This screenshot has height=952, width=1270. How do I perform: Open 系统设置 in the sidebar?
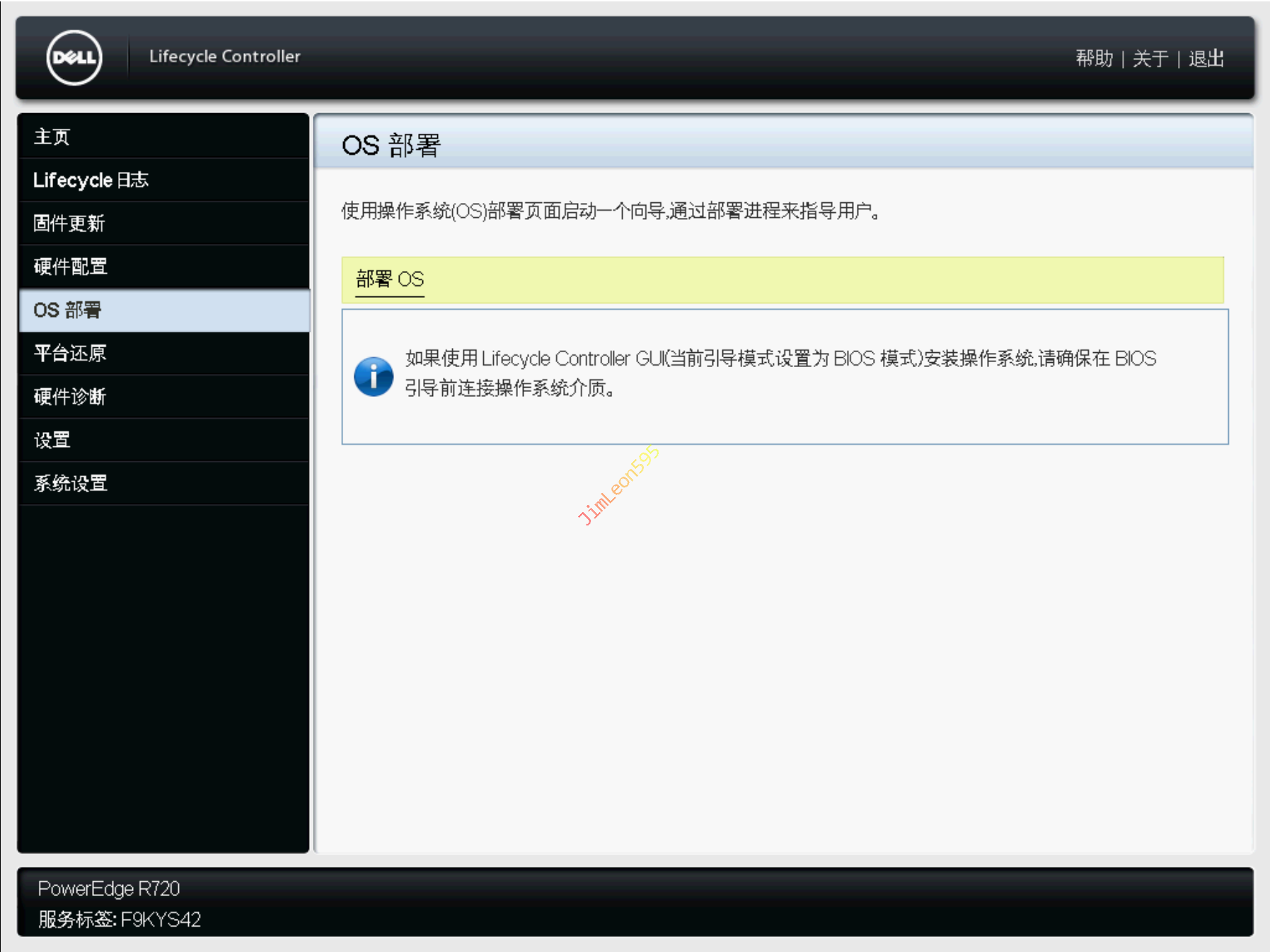tap(71, 483)
